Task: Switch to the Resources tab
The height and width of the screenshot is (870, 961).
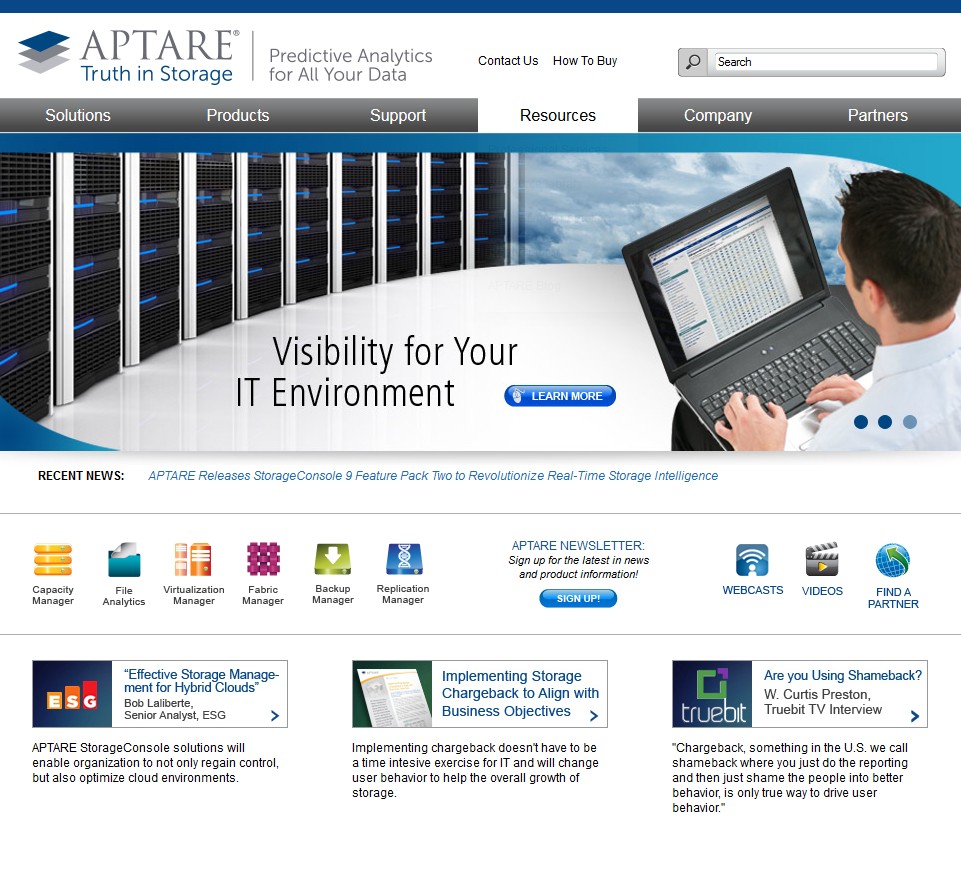Action: pos(558,115)
